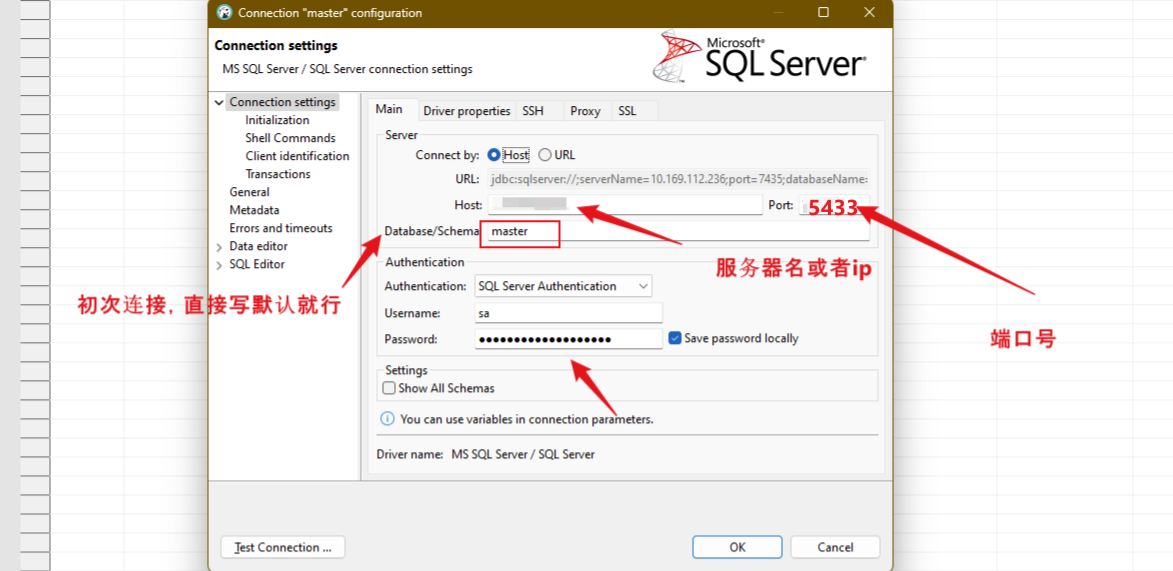Viewport: 1173px width, 571px height.
Task: Enable the Show All Schemas checkbox
Action: (389, 388)
